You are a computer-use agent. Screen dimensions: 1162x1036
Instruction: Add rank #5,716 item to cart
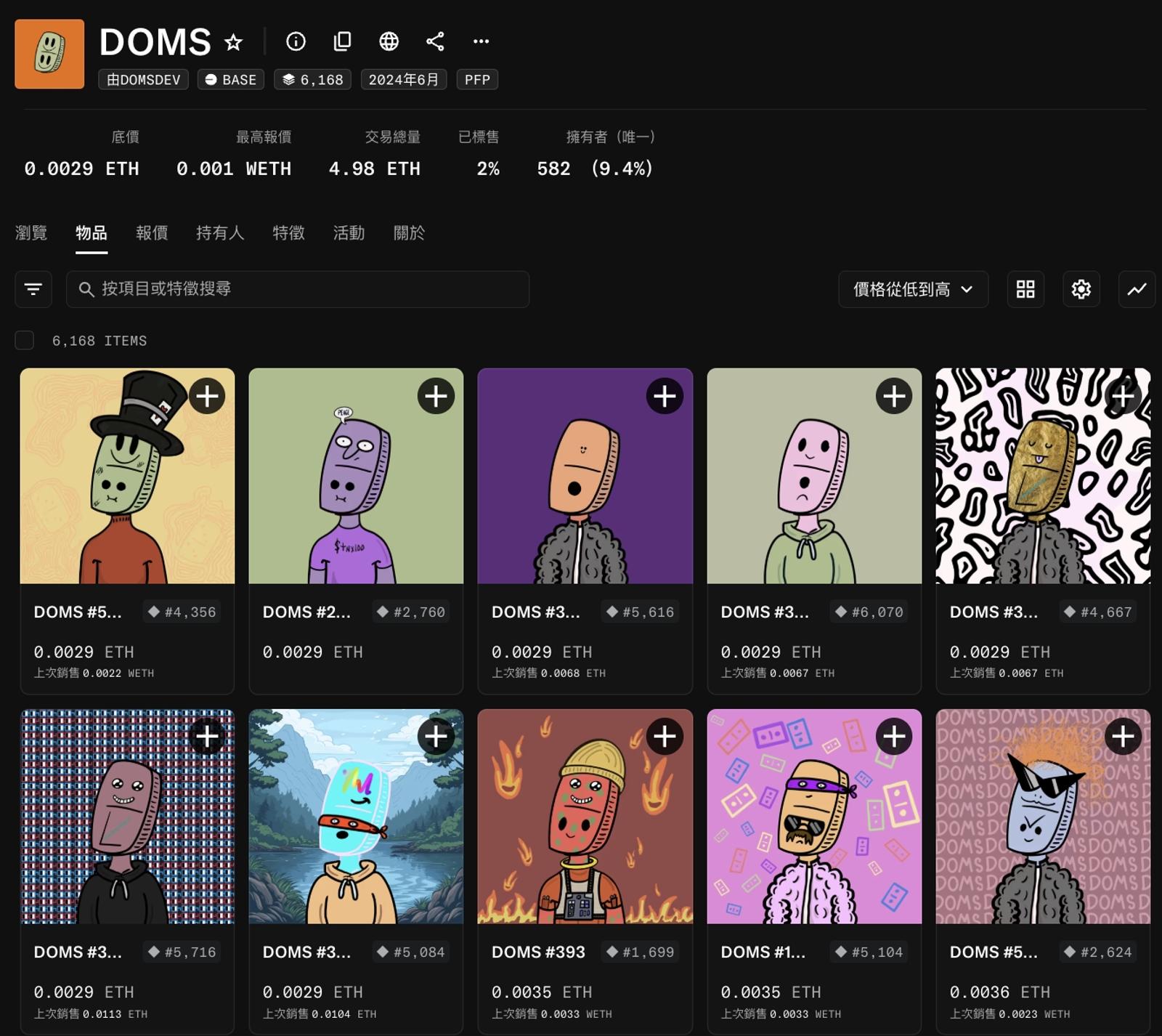[x=207, y=736]
